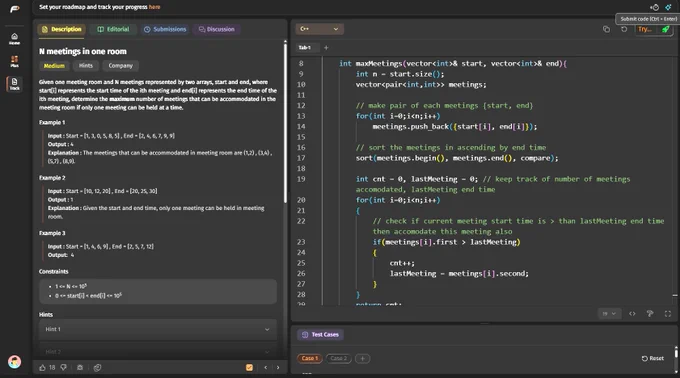
Task: Open the Track section in the sidebar
Action: pos(14,84)
